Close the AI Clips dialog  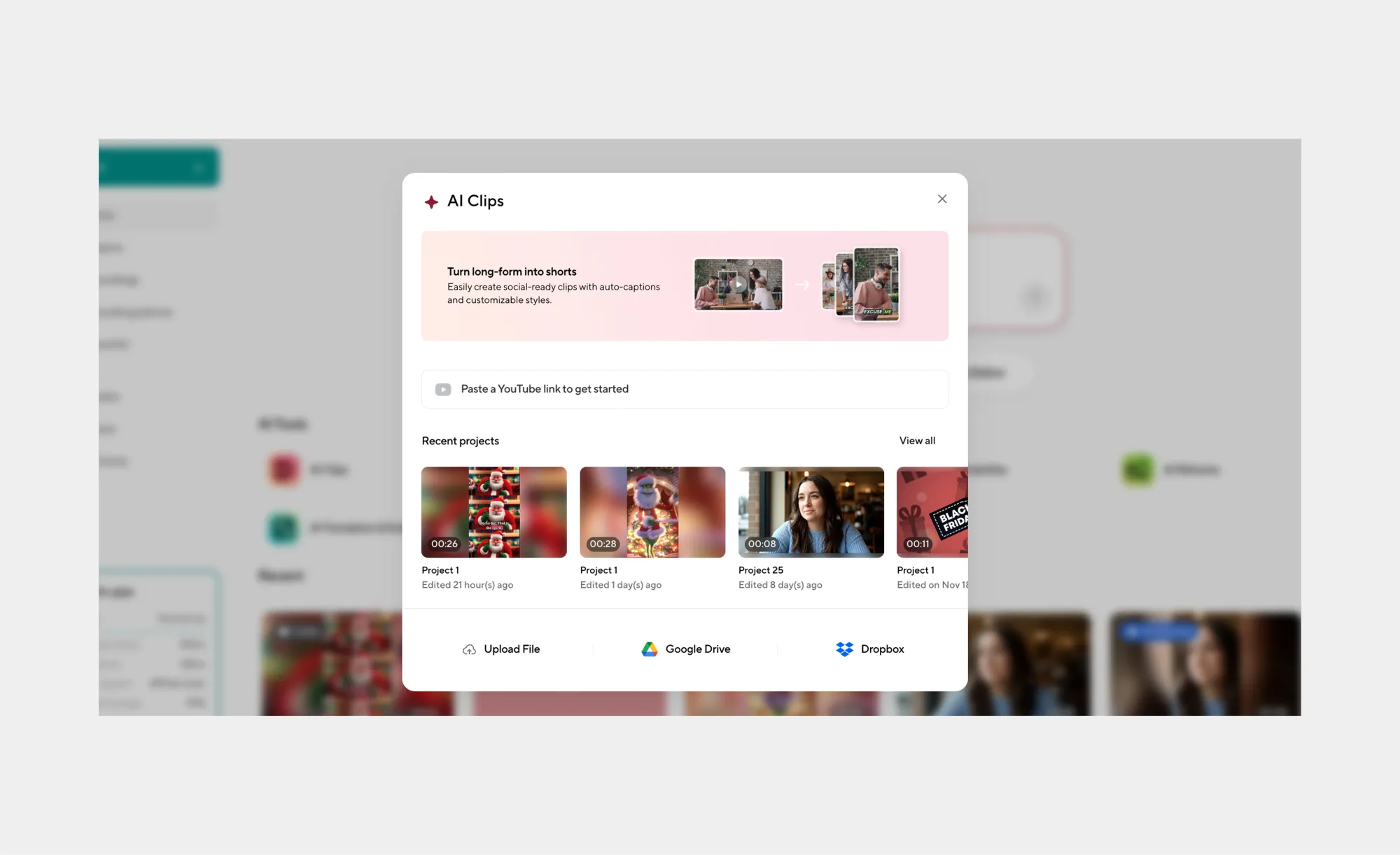942,199
